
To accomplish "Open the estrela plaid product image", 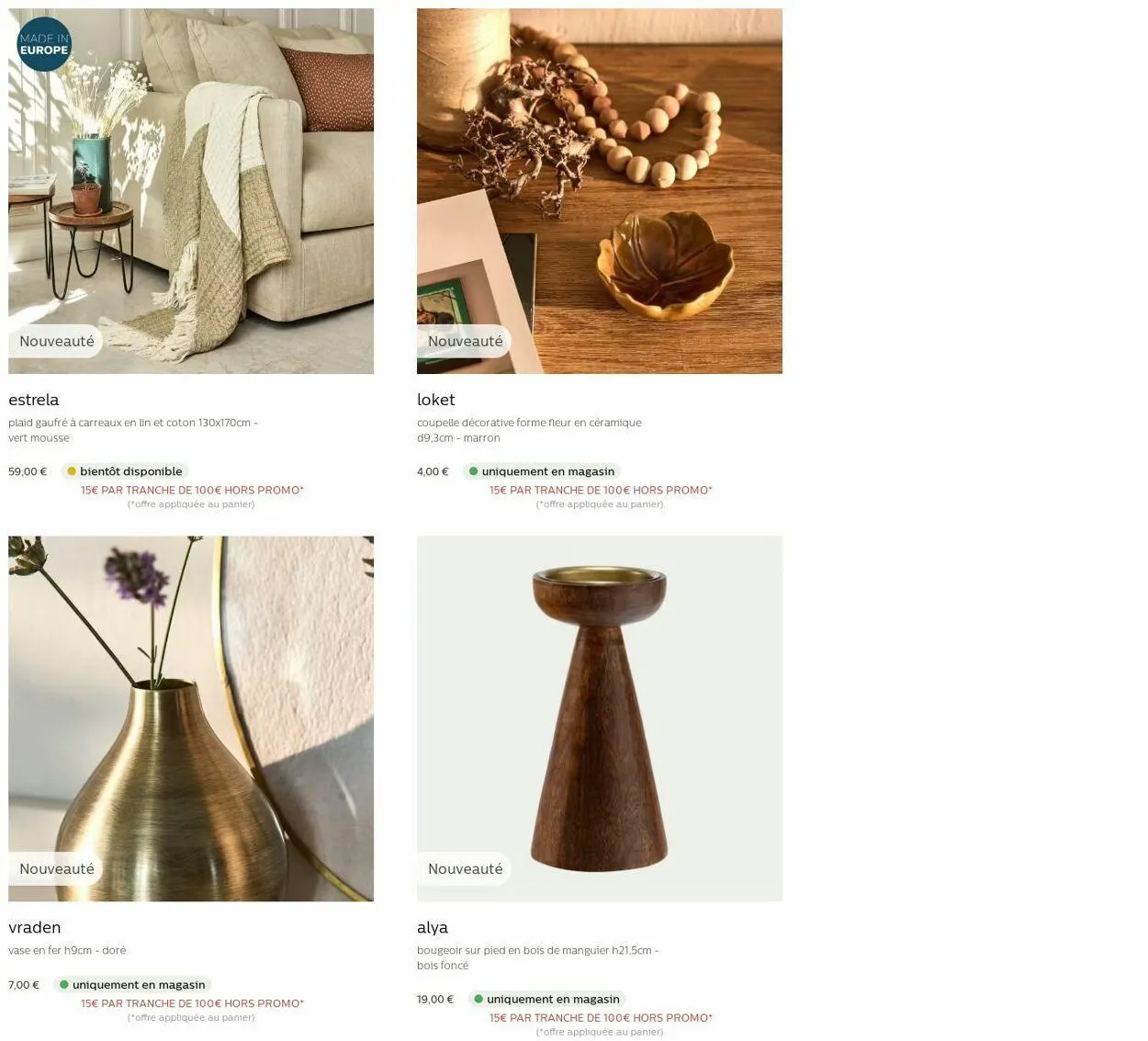I will [191, 191].
